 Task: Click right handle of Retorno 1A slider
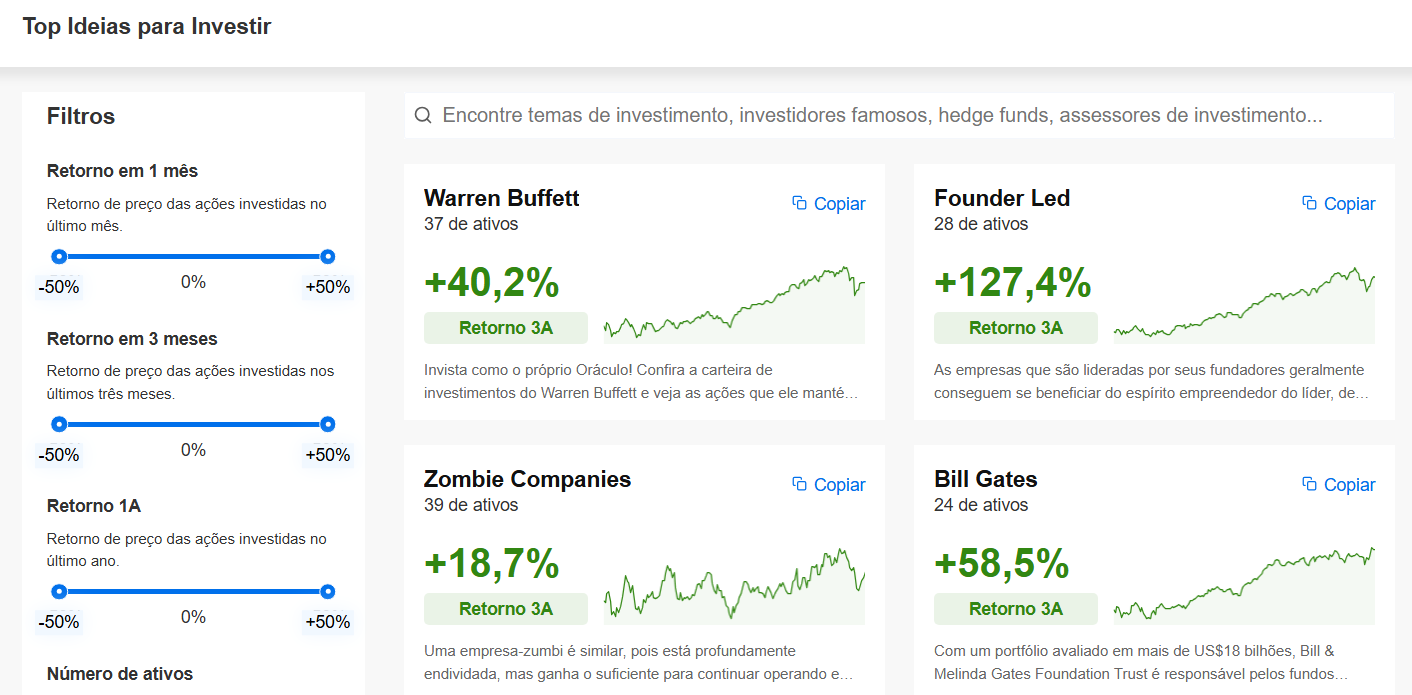tap(328, 592)
